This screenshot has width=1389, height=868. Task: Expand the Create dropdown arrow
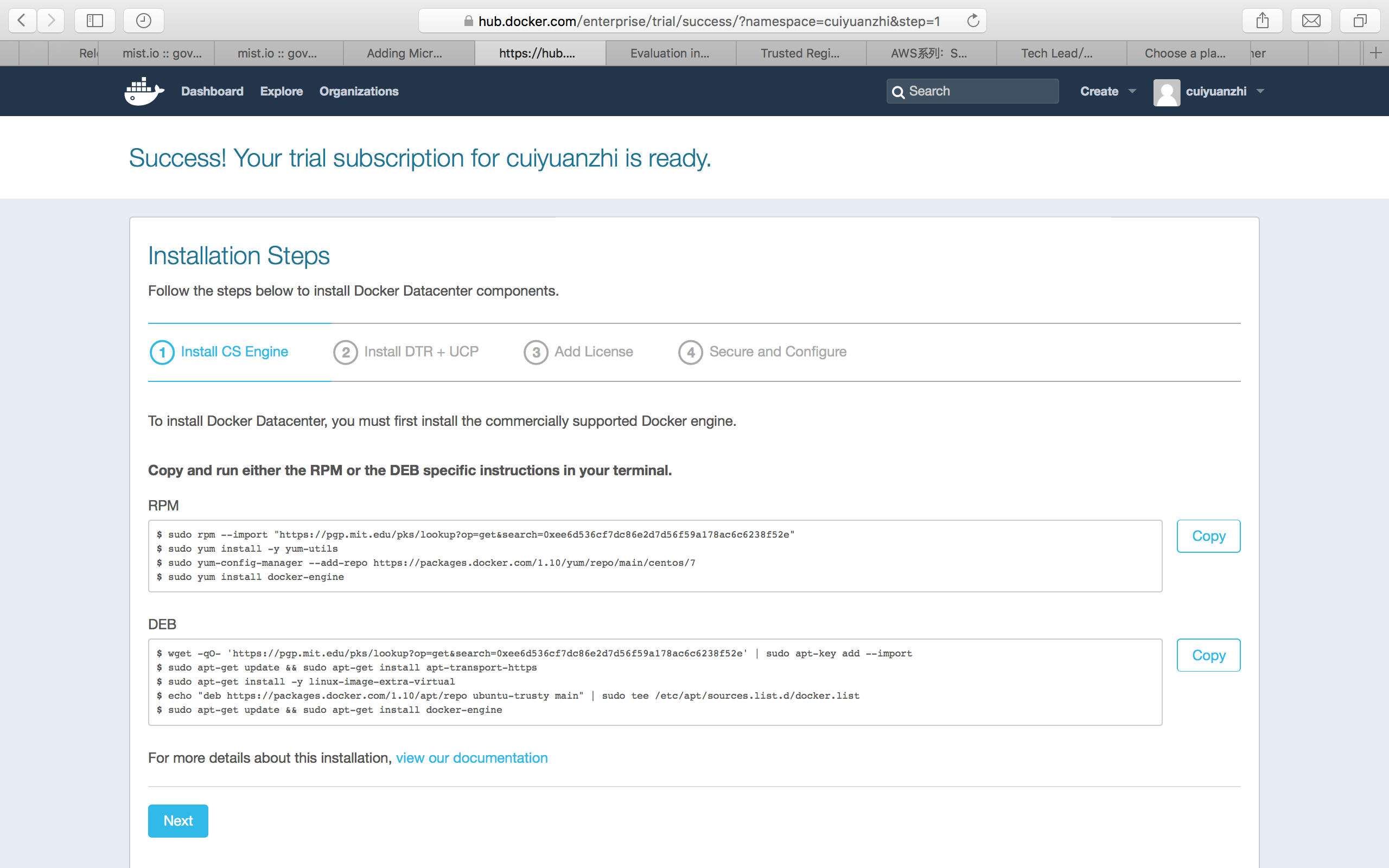(x=1132, y=91)
